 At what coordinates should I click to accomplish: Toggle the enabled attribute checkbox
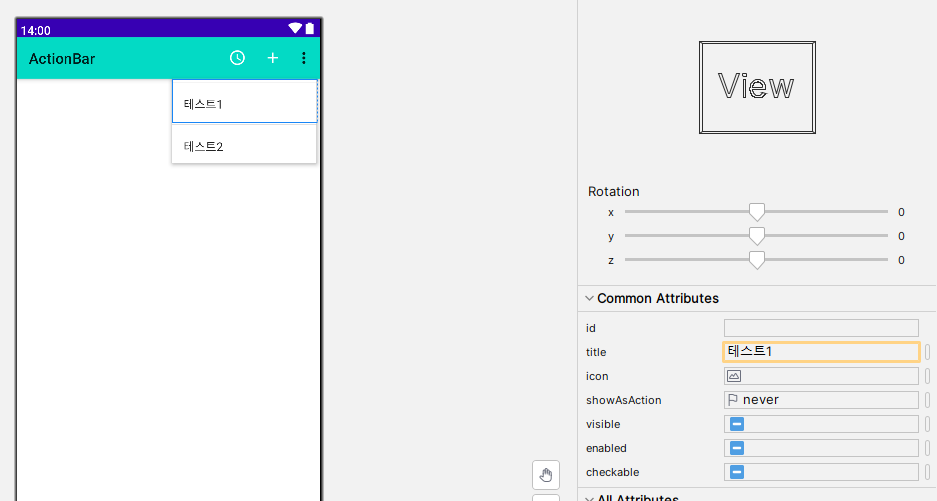pyautogui.click(x=737, y=448)
